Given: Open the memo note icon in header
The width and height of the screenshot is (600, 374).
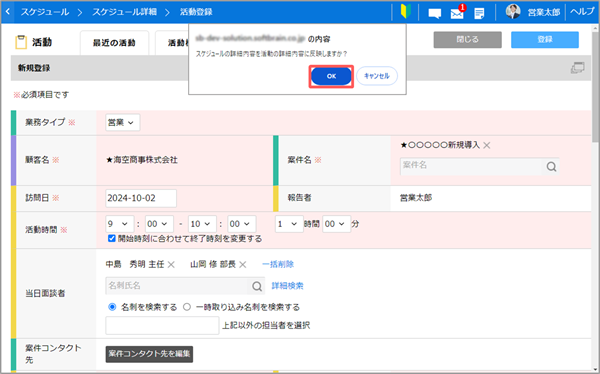Looking at the screenshot, I should pyautogui.click(x=479, y=13).
